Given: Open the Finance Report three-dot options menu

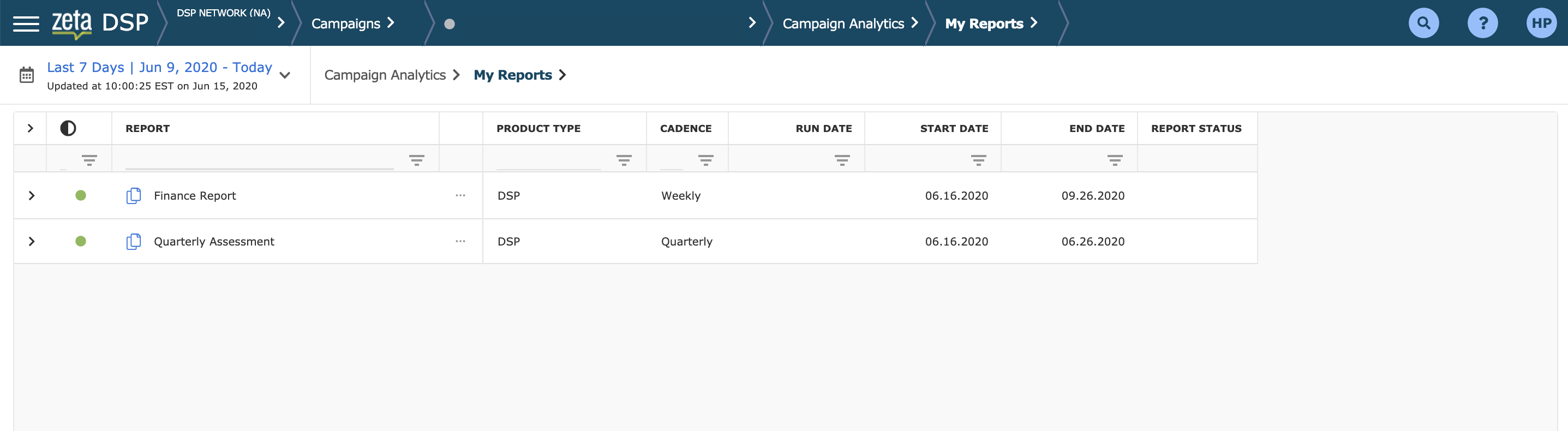Looking at the screenshot, I should 460,196.
